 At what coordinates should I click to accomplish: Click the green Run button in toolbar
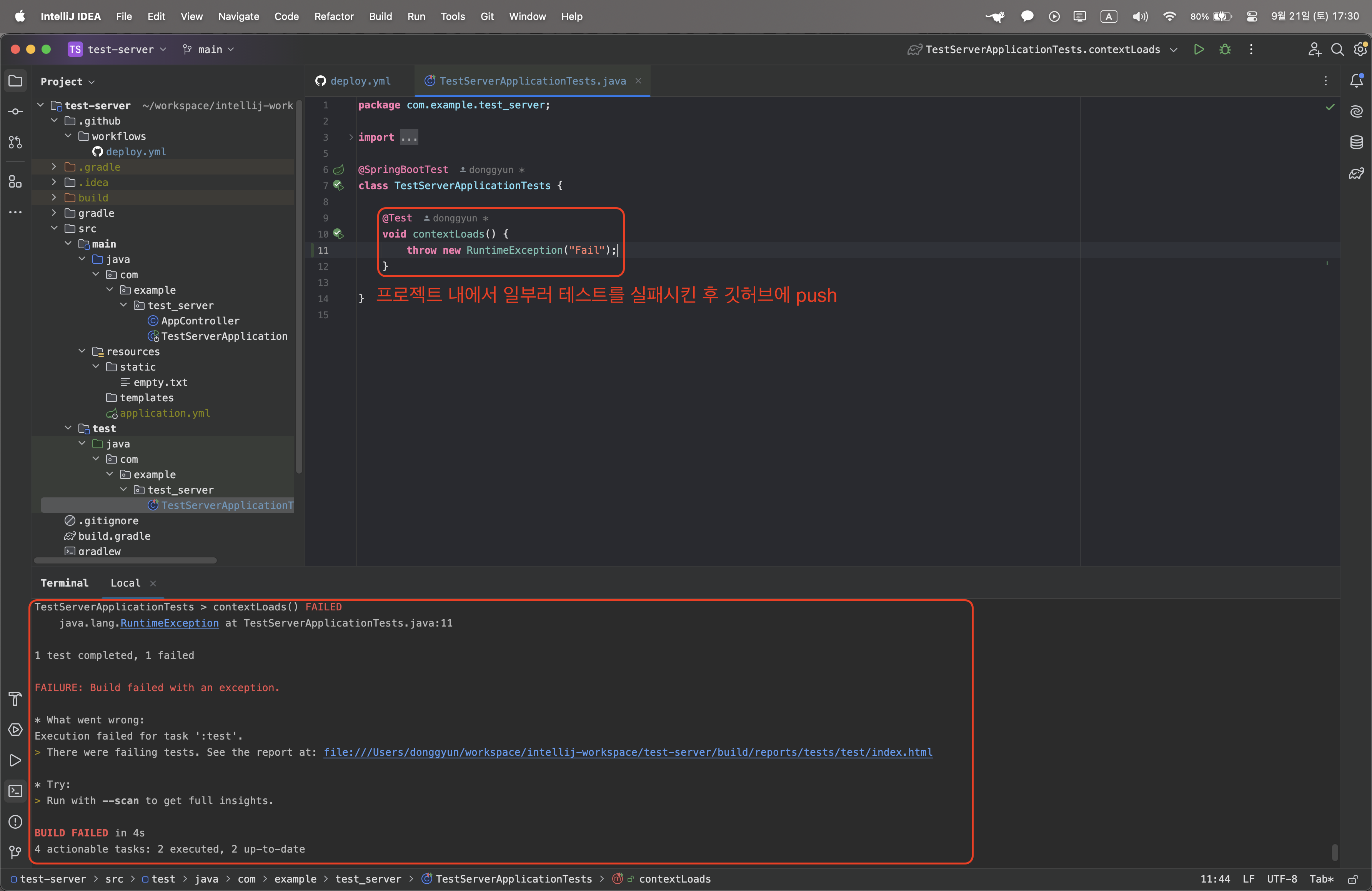pos(1199,50)
